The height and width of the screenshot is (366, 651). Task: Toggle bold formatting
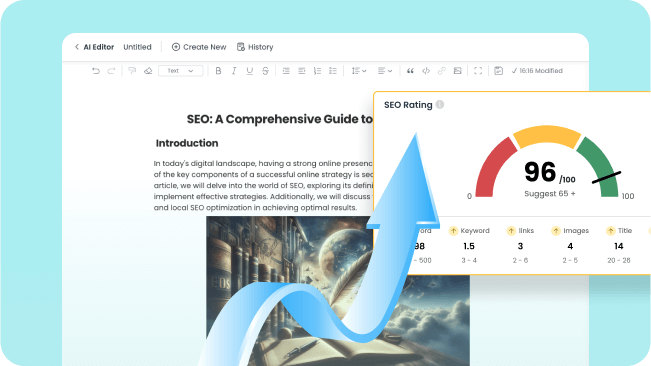218,71
